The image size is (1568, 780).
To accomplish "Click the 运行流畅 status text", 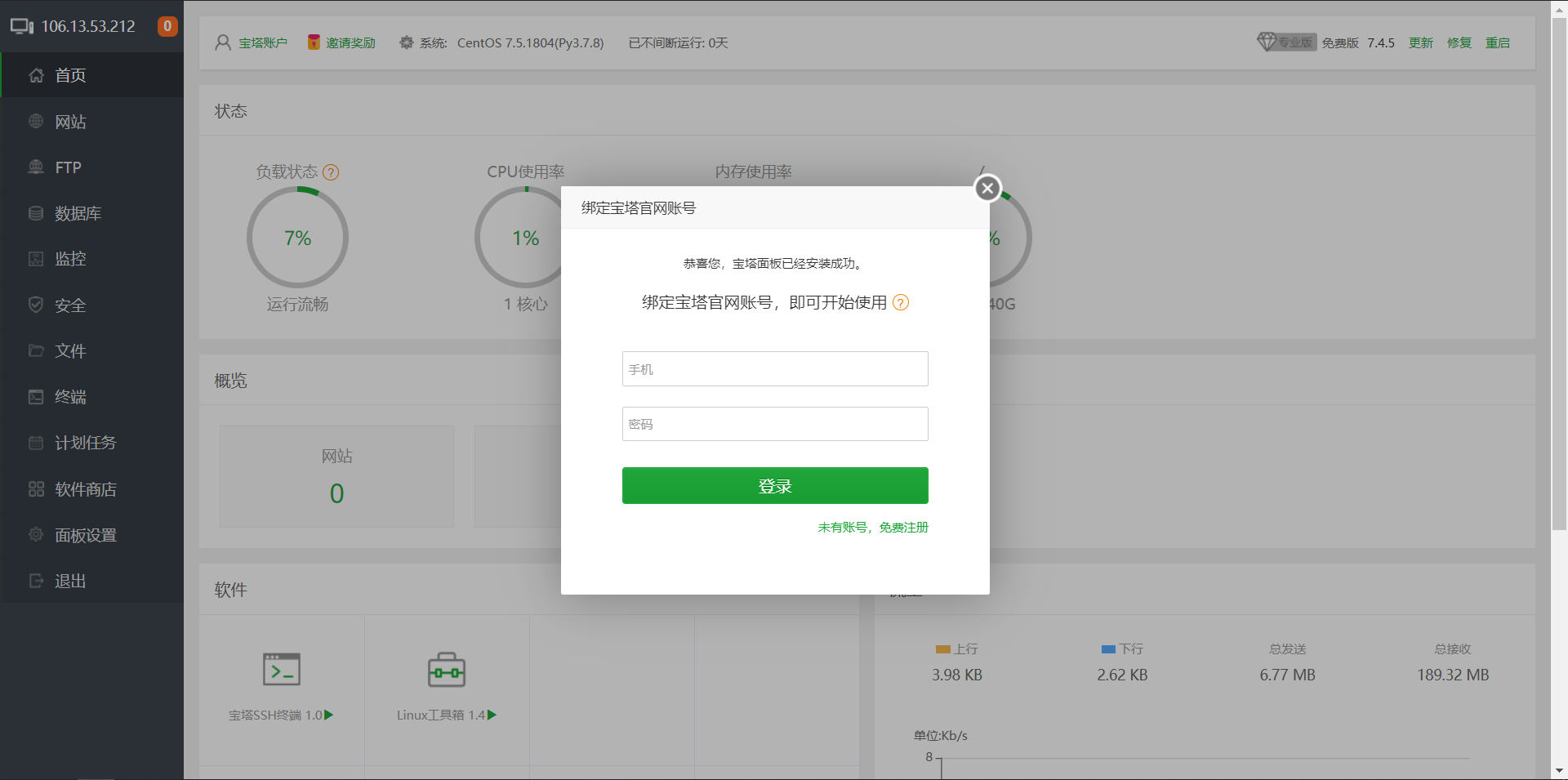I will pyautogui.click(x=297, y=304).
